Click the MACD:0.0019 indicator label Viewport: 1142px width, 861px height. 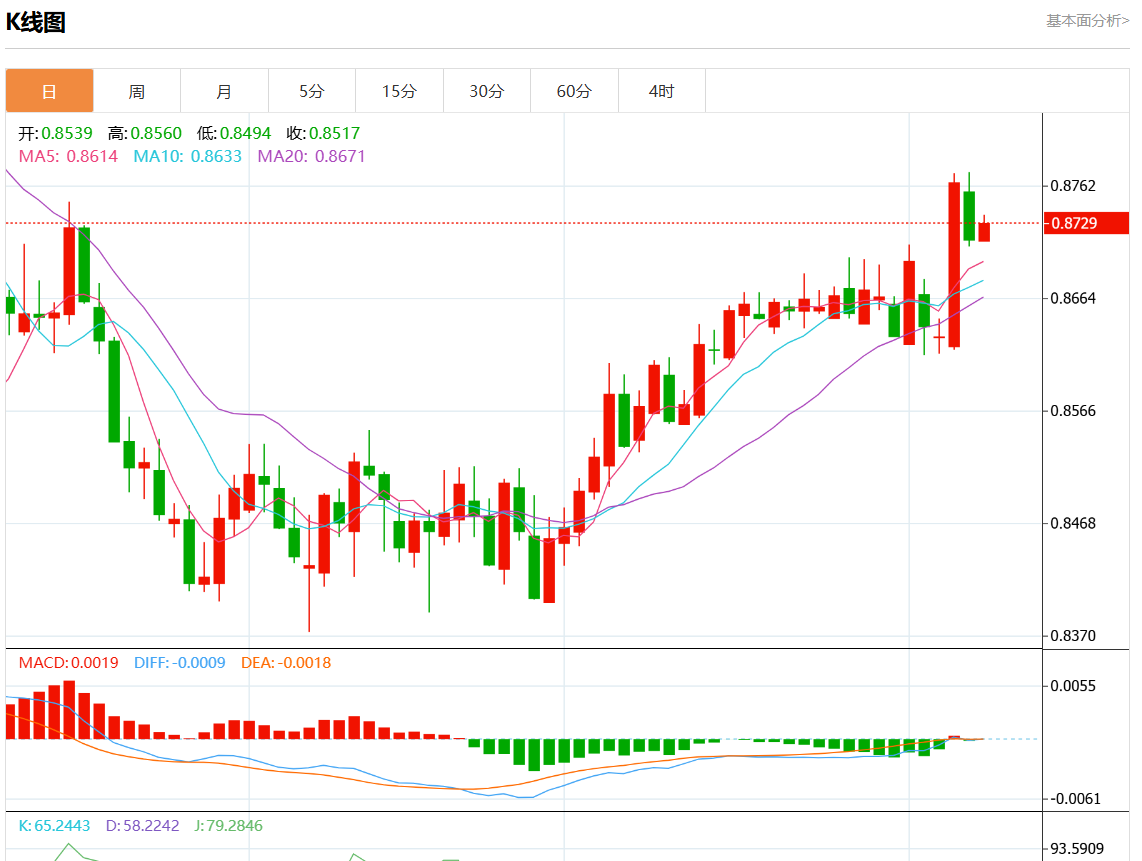click(x=68, y=663)
